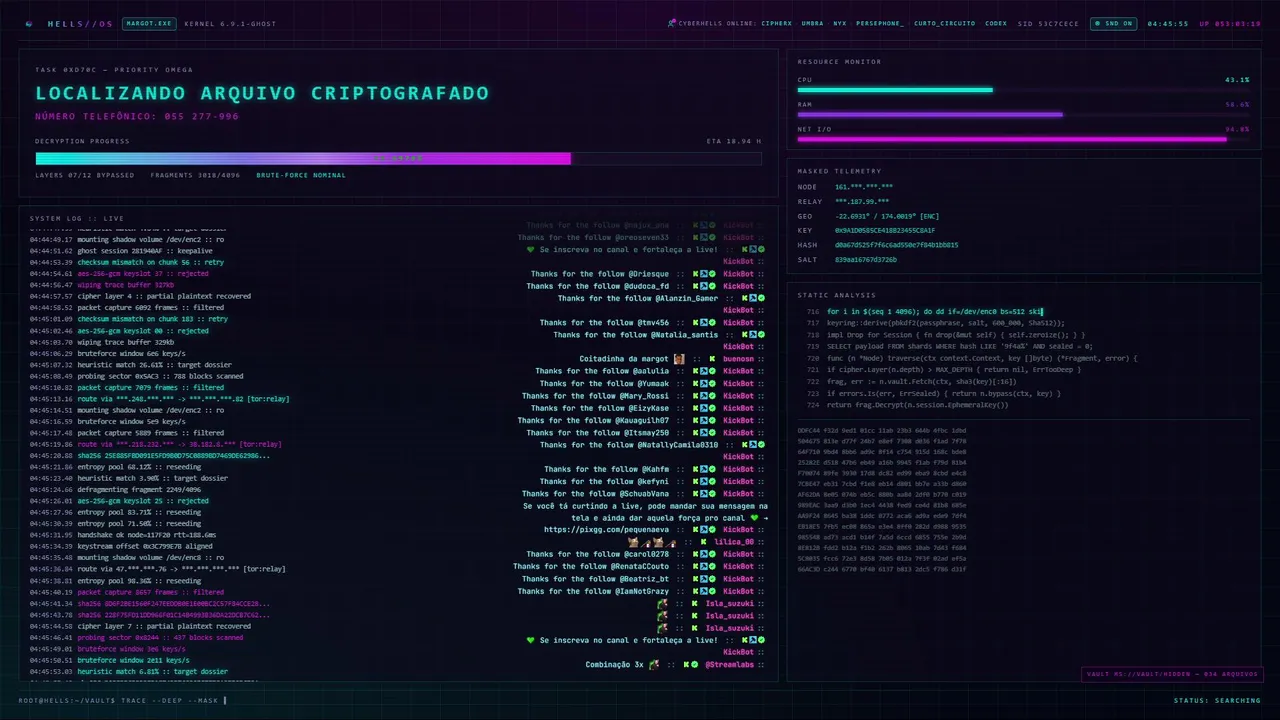Select online user CODEX
Screen dimensions: 1280x720
click(x=996, y=24)
